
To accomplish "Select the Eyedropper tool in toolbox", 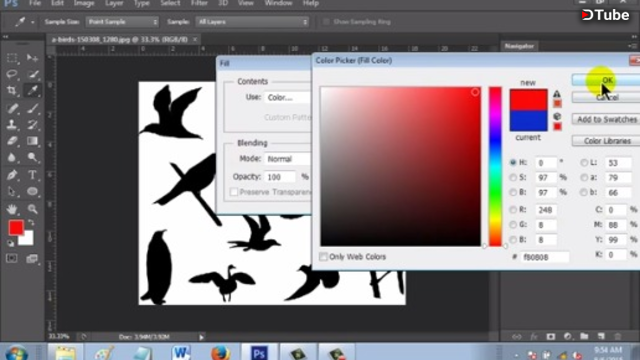I will point(32,90).
